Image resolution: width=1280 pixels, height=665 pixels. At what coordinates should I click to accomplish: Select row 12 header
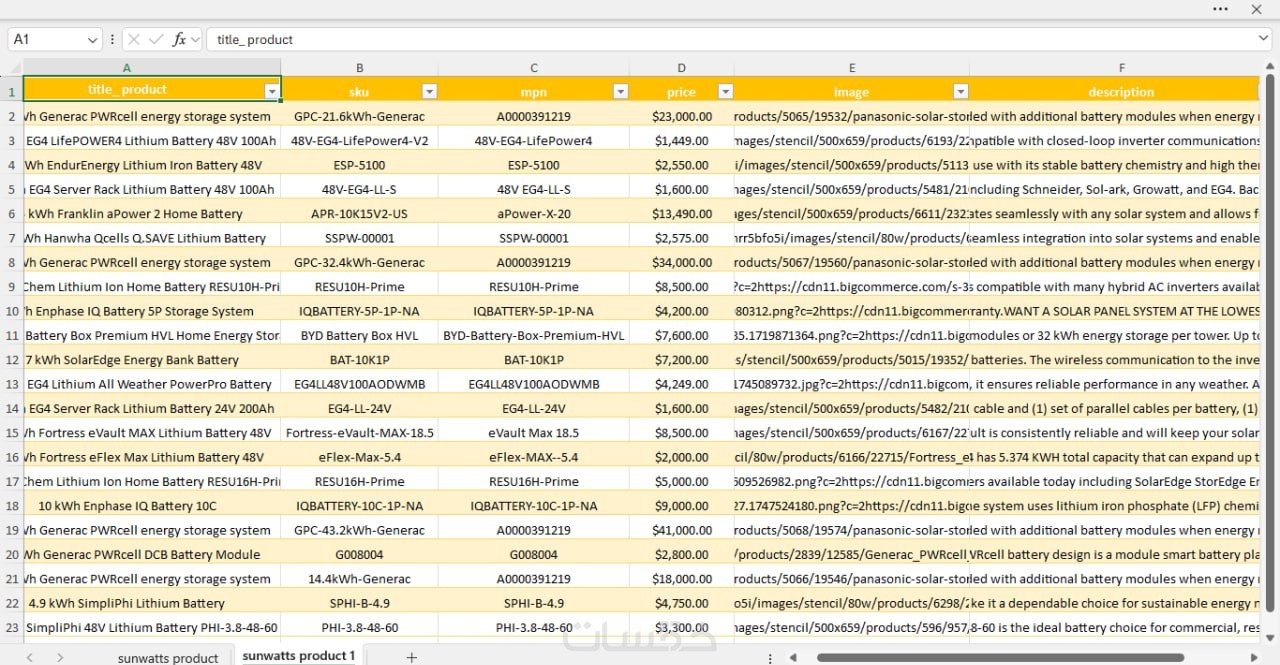coord(11,359)
